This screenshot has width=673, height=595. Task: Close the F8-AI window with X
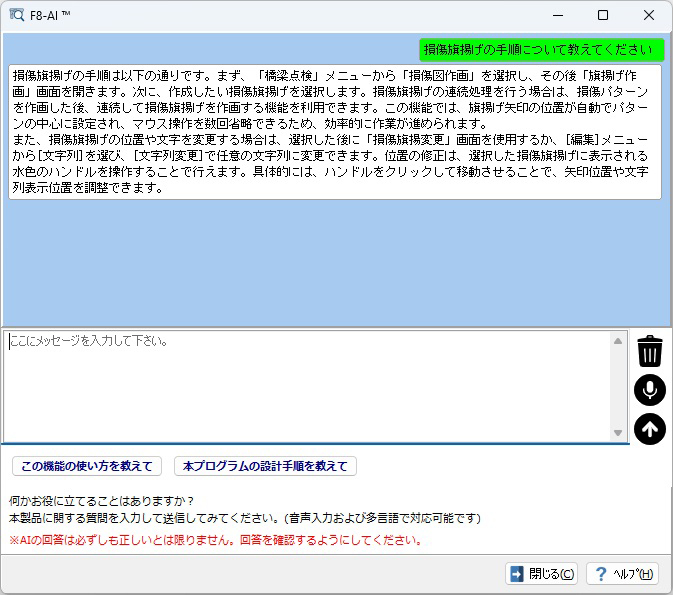(649, 15)
